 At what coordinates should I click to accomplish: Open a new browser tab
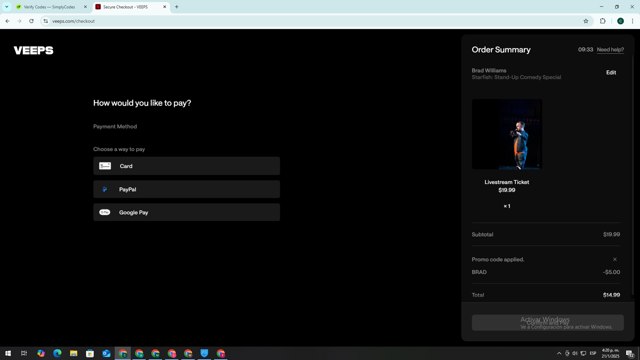pos(176,7)
